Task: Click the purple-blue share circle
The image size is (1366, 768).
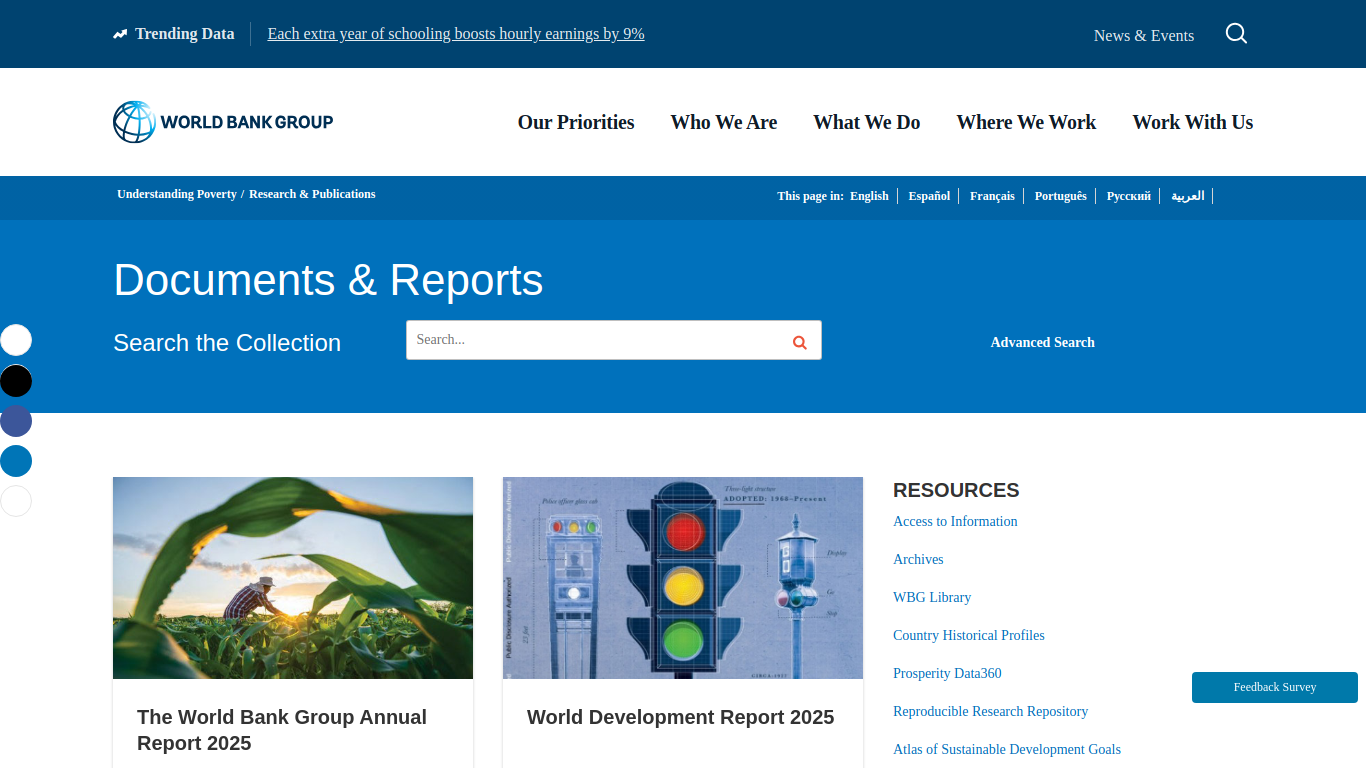Action: point(16,421)
